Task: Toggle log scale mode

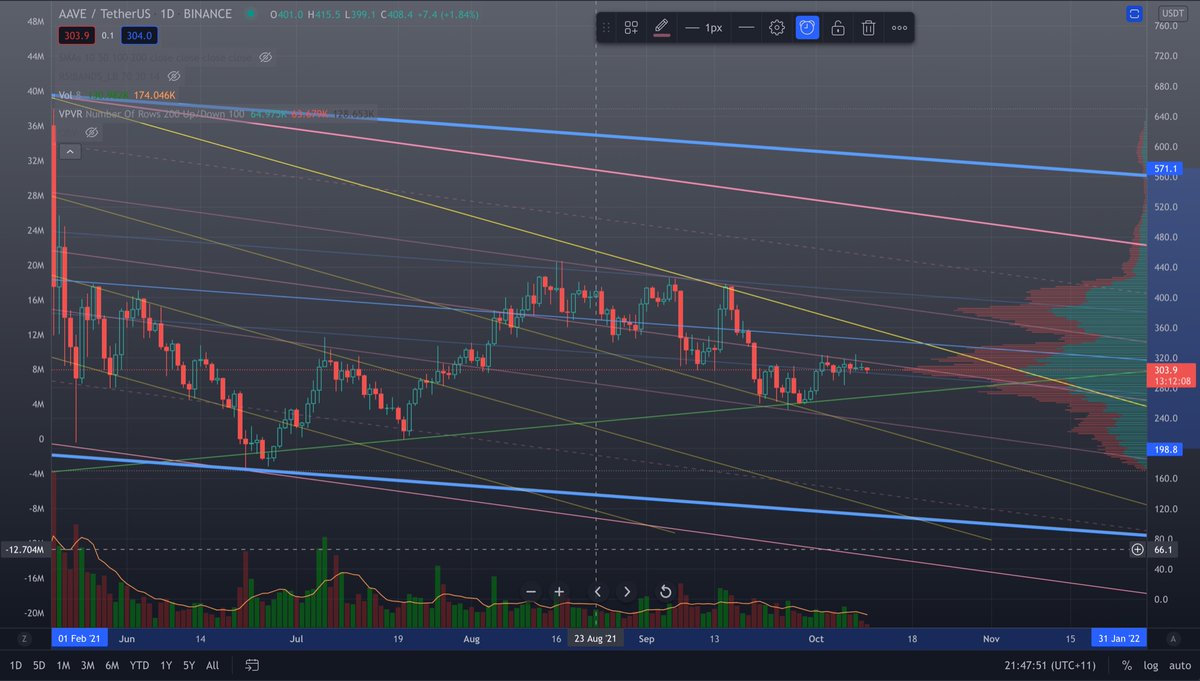Action: 1150,665
